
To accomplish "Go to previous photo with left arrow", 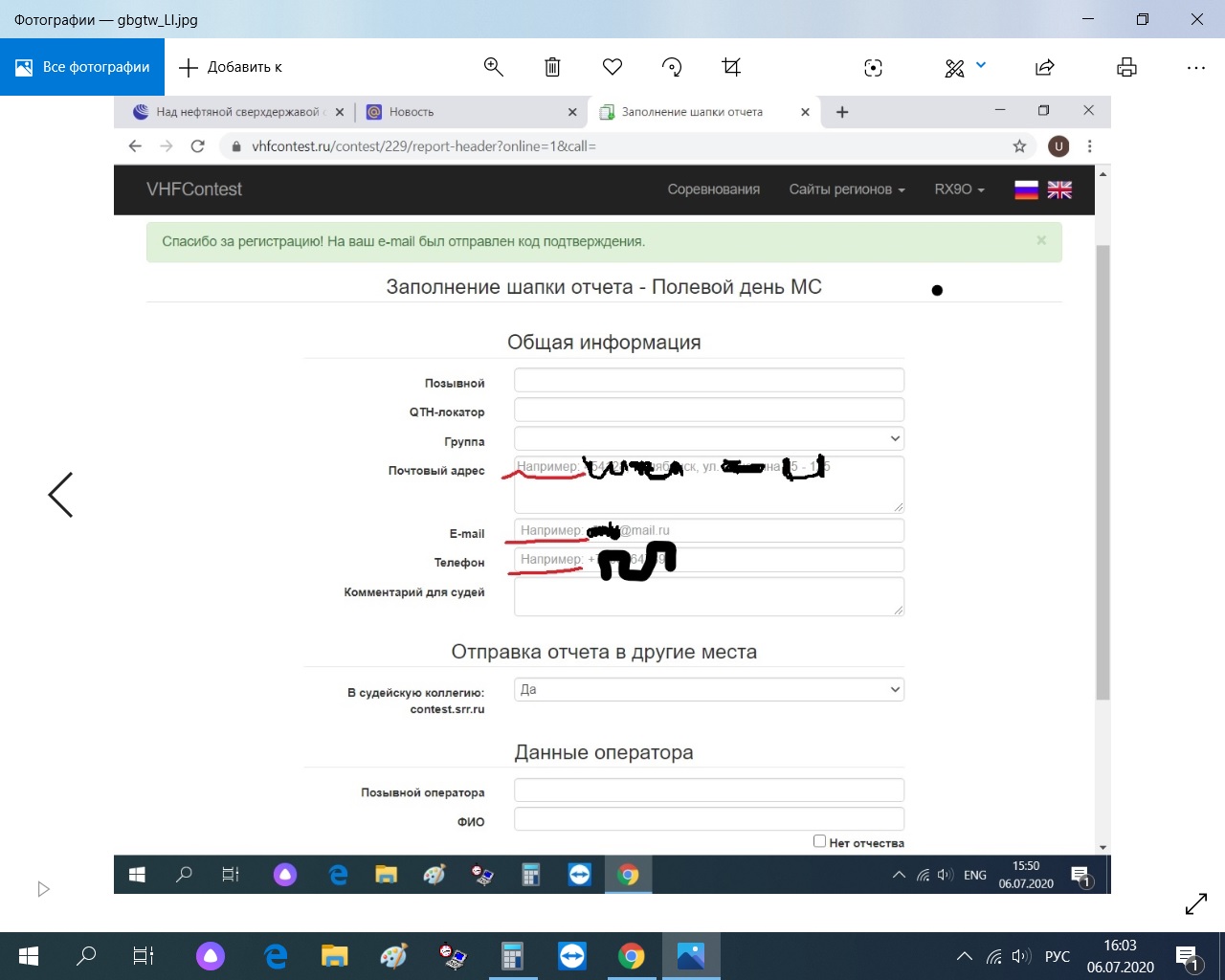I will point(60,495).
